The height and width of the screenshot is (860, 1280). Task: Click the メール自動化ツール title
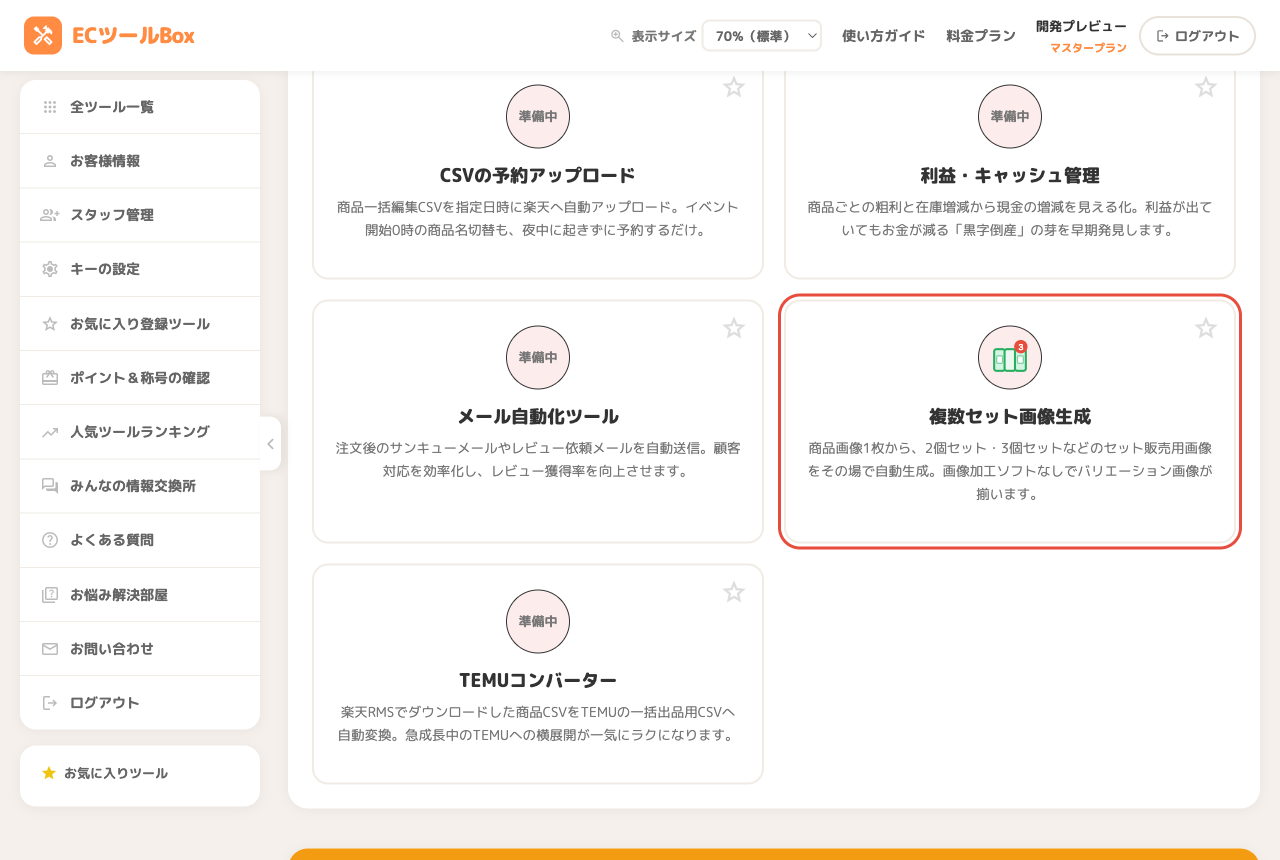(538, 416)
